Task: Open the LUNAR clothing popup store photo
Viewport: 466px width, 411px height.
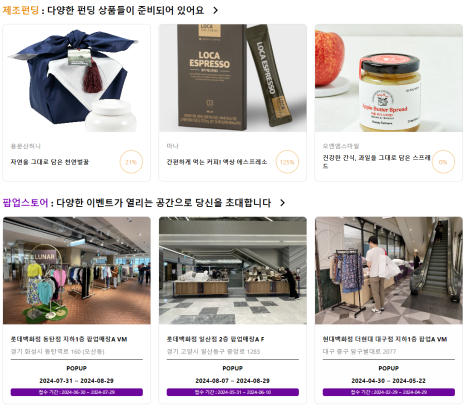Action: (x=77, y=271)
